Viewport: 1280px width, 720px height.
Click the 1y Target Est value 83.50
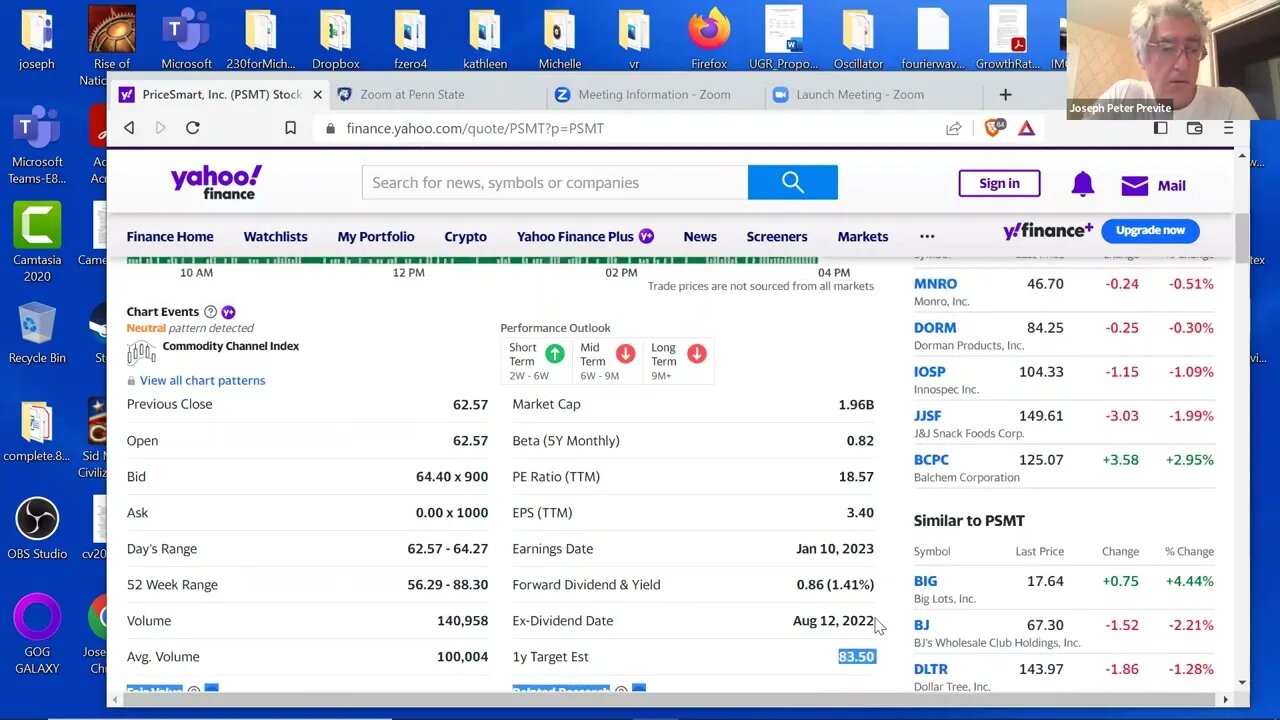point(857,657)
